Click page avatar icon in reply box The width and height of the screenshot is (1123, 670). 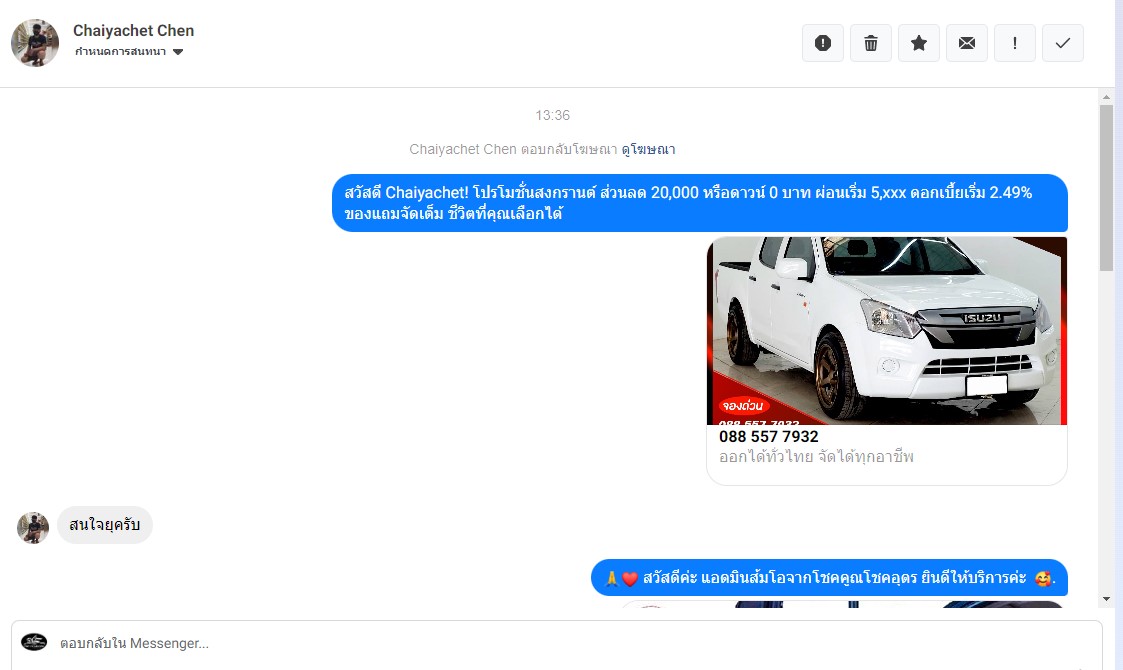tap(34, 642)
